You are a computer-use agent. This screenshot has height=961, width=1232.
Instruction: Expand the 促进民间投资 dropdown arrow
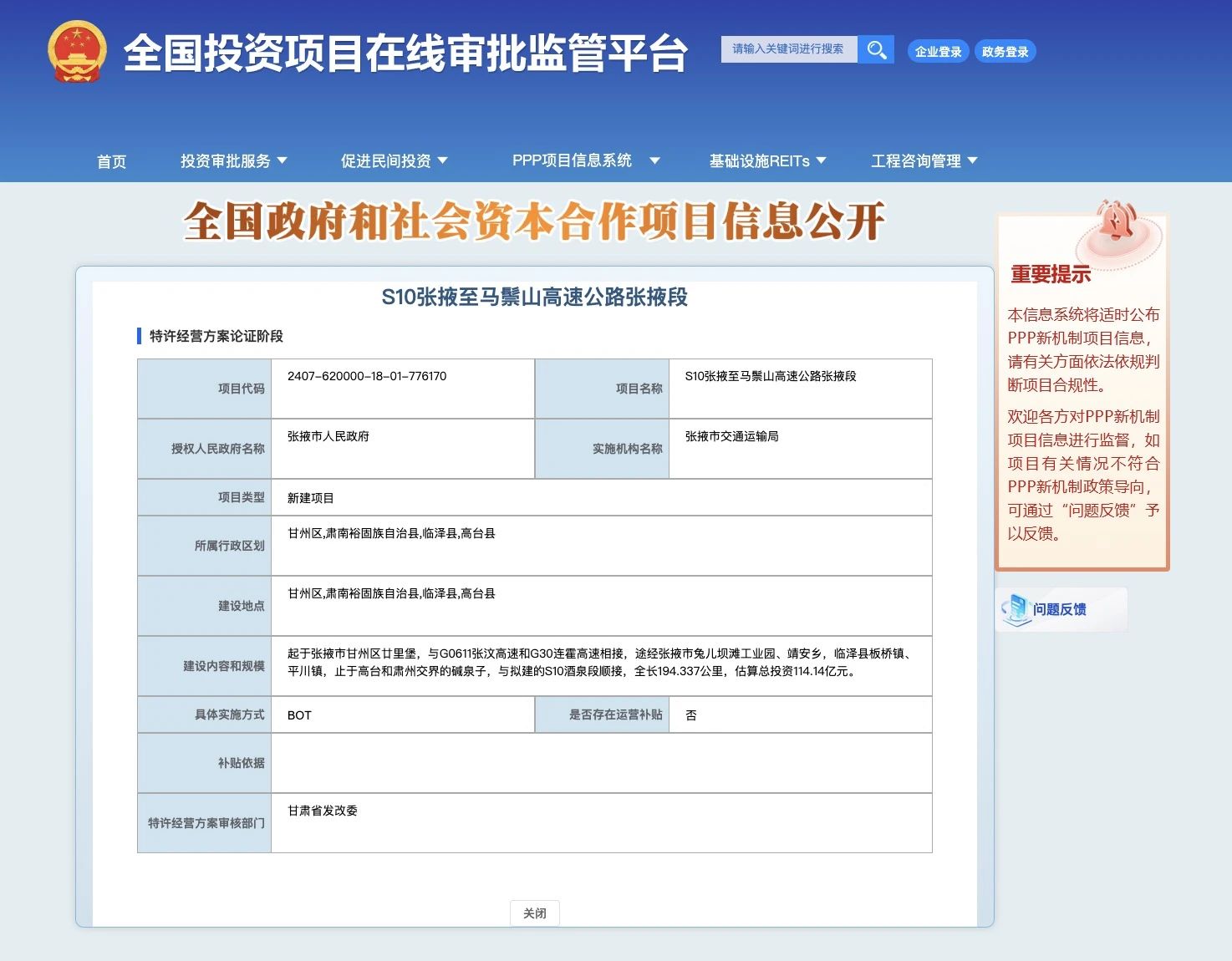click(442, 160)
